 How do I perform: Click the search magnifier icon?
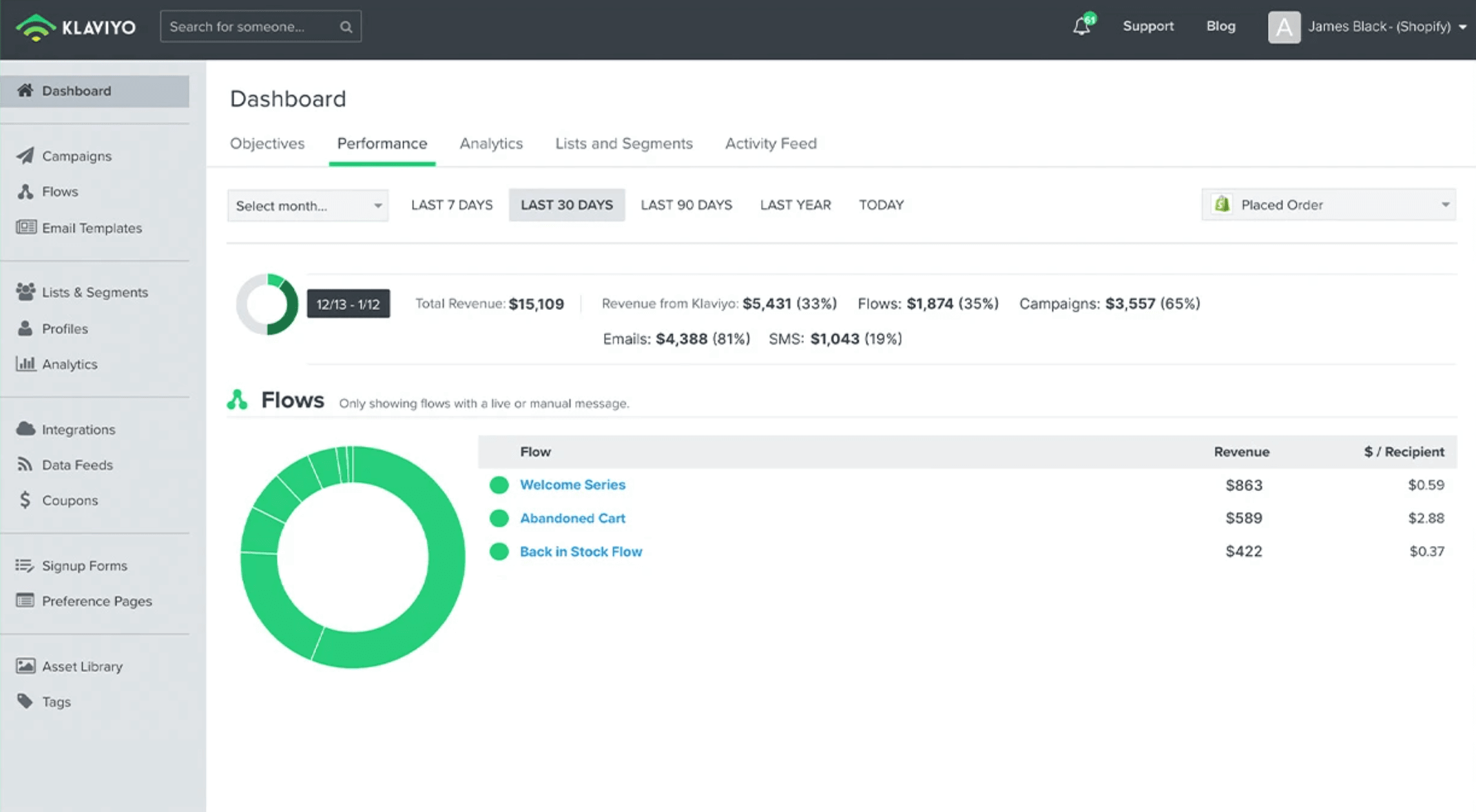pyautogui.click(x=346, y=27)
